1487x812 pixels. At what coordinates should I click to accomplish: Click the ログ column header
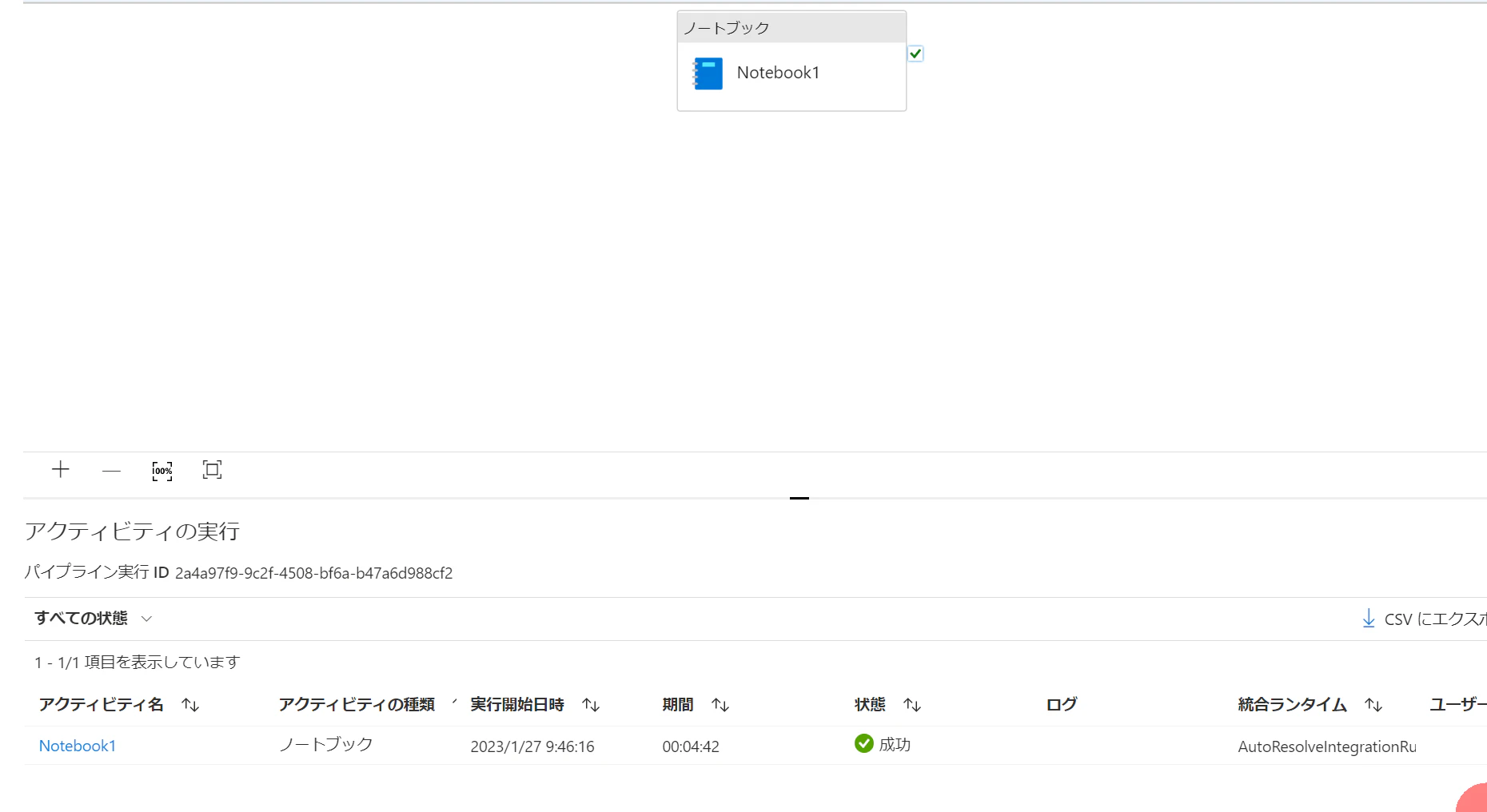1062,704
